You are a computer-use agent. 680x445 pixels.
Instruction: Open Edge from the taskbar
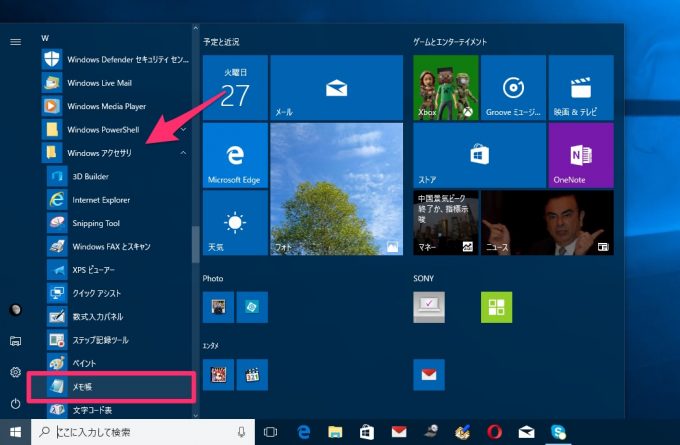pos(304,432)
